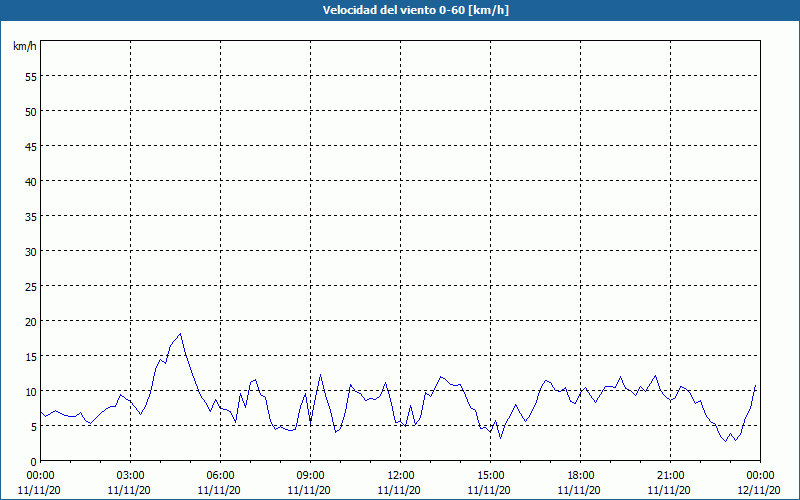Click the "11/11/20" date under 18:00
The height and width of the screenshot is (500, 800).
point(579,490)
